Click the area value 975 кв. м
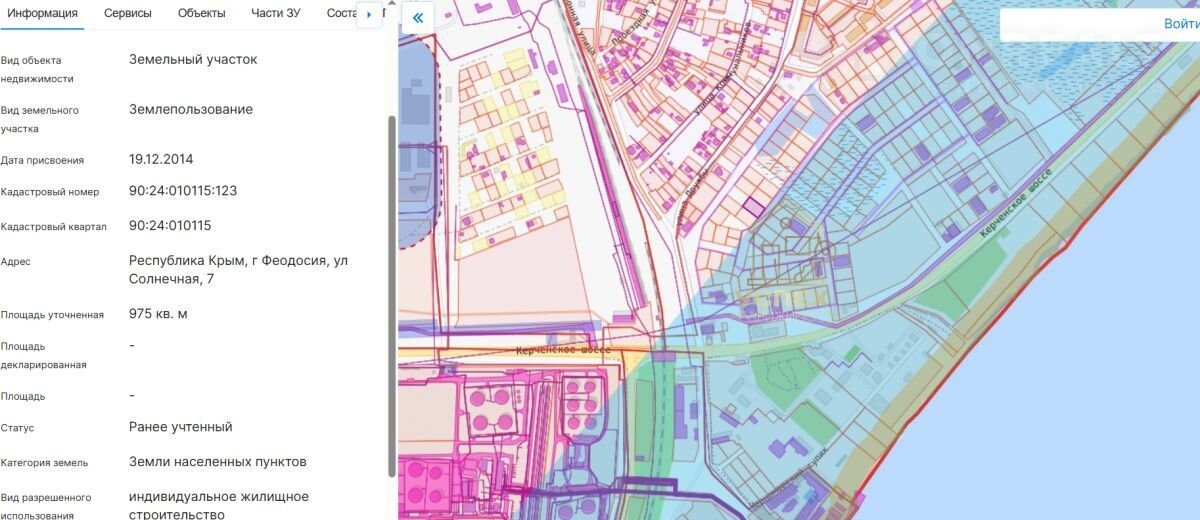The width and height of the screenshot is (1200, 520). point(158,314)
